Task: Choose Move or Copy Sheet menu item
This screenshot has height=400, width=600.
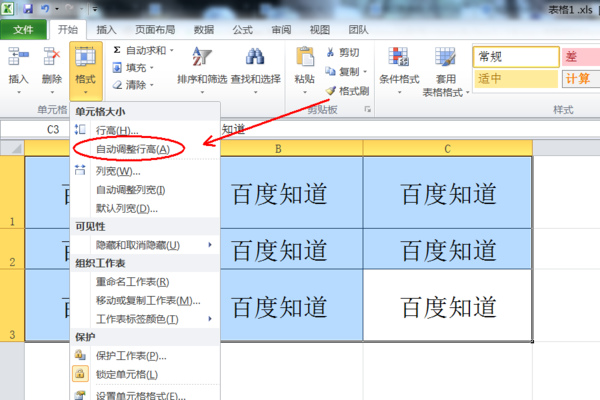Action: 145,300
